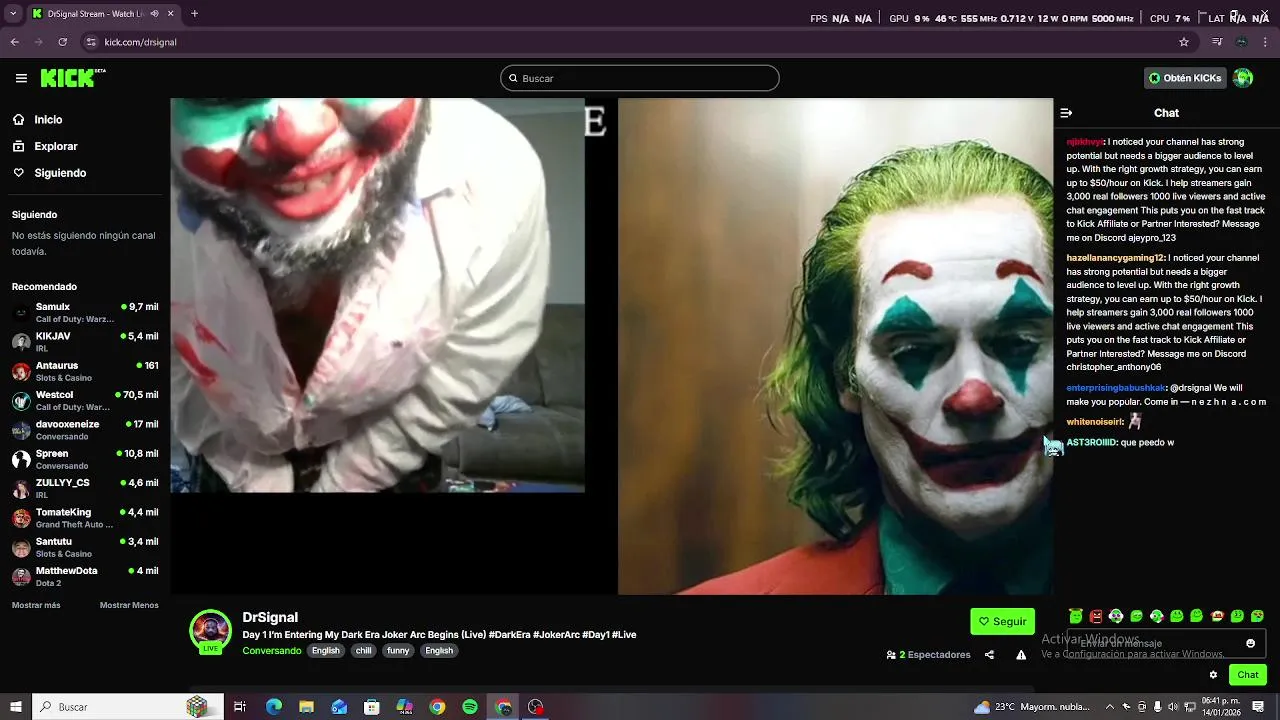Screen dimensions: 1280x720
Task: Click chat username hazellanancygaming12
Action: click(x=1115, y=258)
